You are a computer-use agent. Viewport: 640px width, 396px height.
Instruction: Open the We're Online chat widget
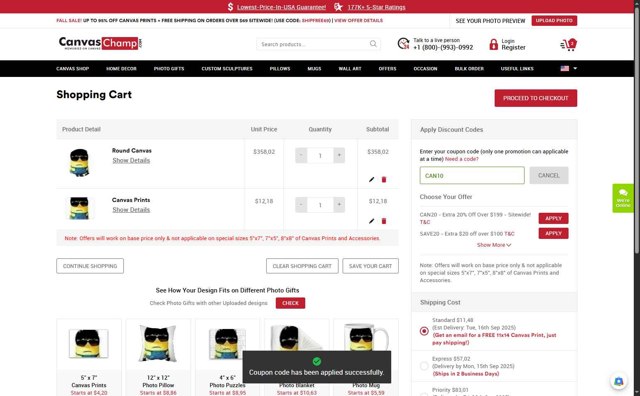[x=623, y=198]
